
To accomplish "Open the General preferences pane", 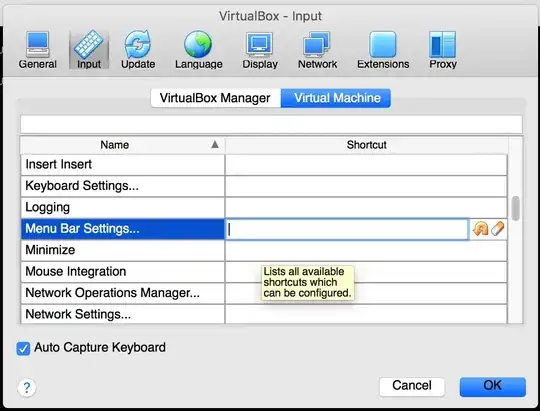I will 38,50.
